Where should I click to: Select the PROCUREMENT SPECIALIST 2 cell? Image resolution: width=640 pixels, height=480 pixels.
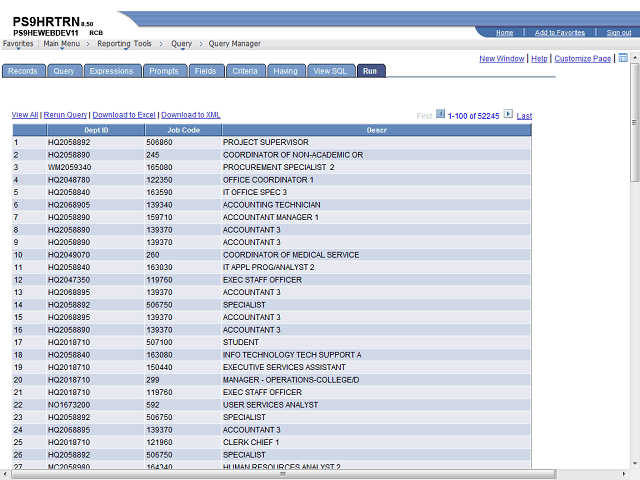tap(376, 167)
